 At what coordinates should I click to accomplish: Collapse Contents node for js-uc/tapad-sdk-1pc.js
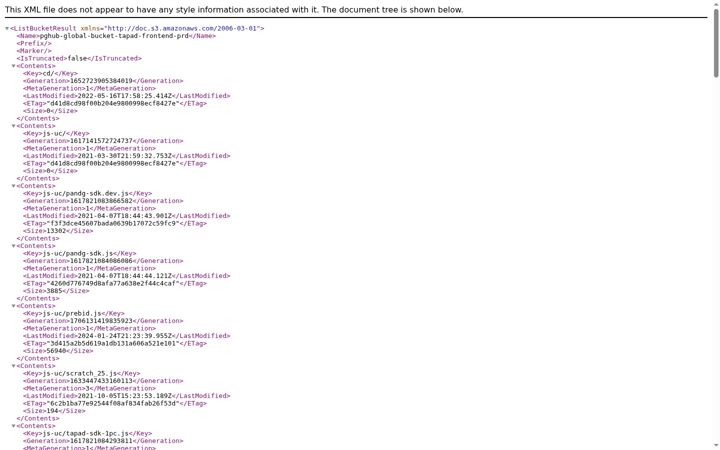pyautogui.click(x=13, y=426)
